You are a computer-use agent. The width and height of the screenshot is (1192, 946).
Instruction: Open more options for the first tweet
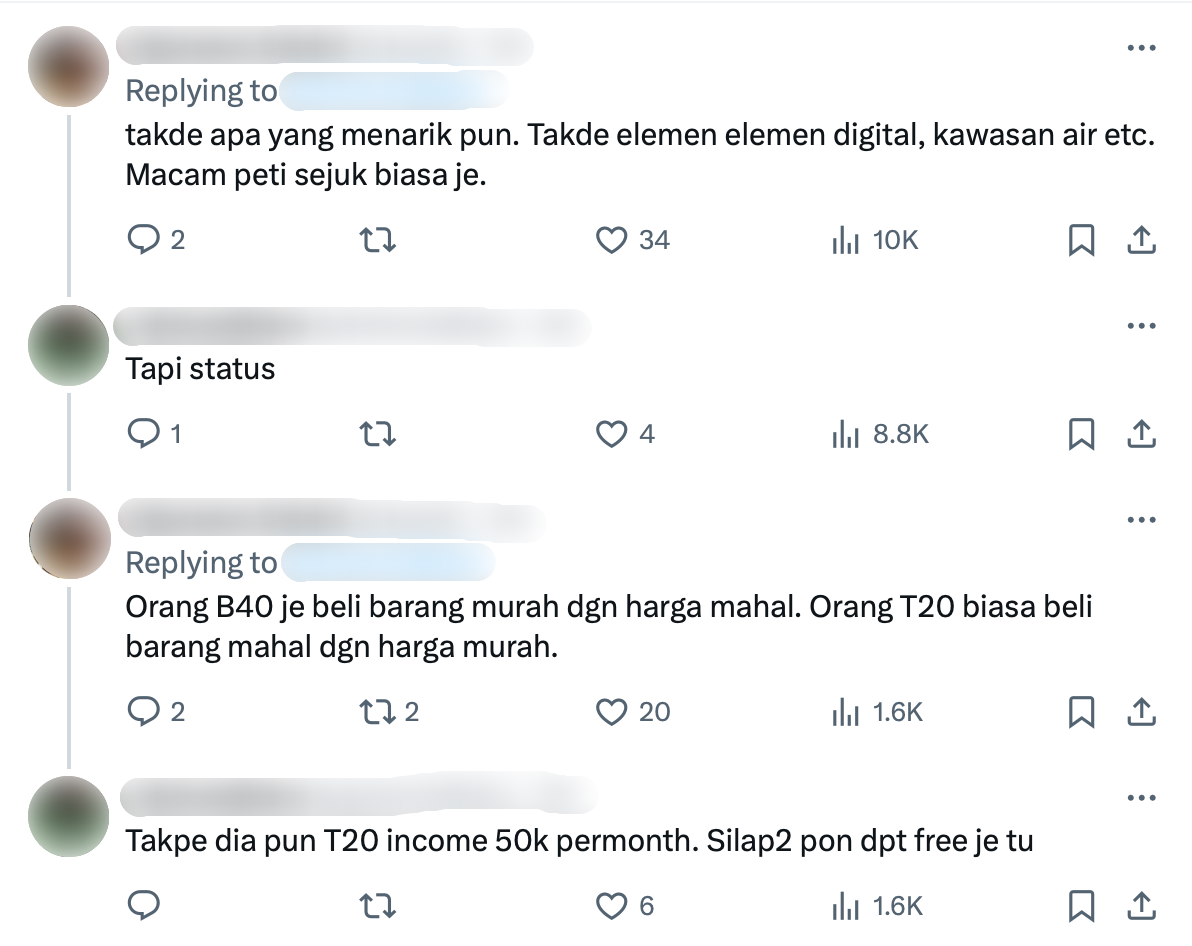[1141, 48]
